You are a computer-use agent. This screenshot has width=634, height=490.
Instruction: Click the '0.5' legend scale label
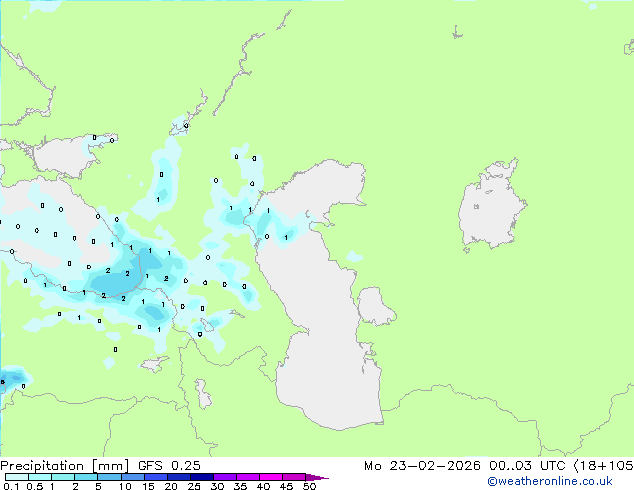pos(34,486)
